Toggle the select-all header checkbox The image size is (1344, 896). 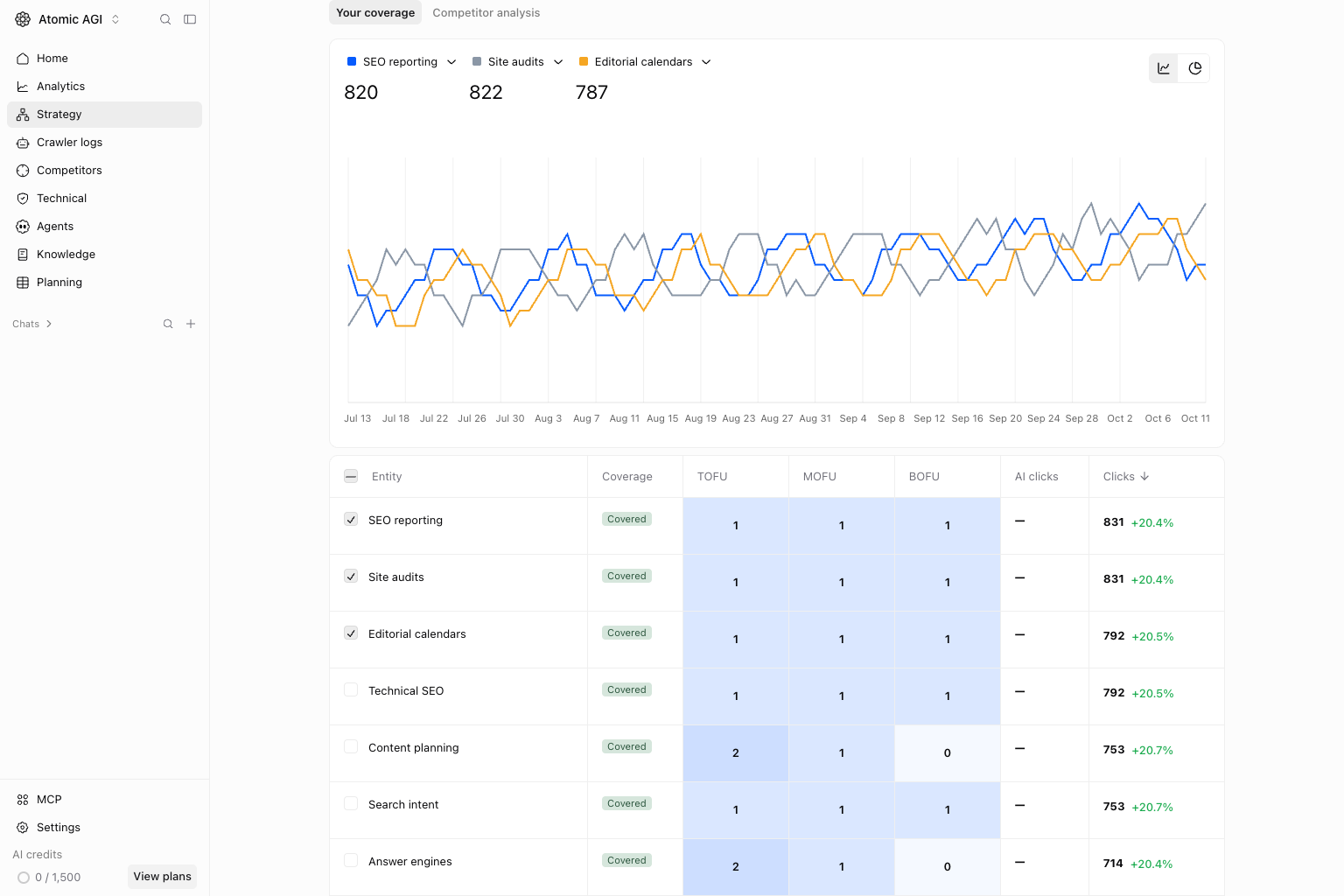(351, 476)
